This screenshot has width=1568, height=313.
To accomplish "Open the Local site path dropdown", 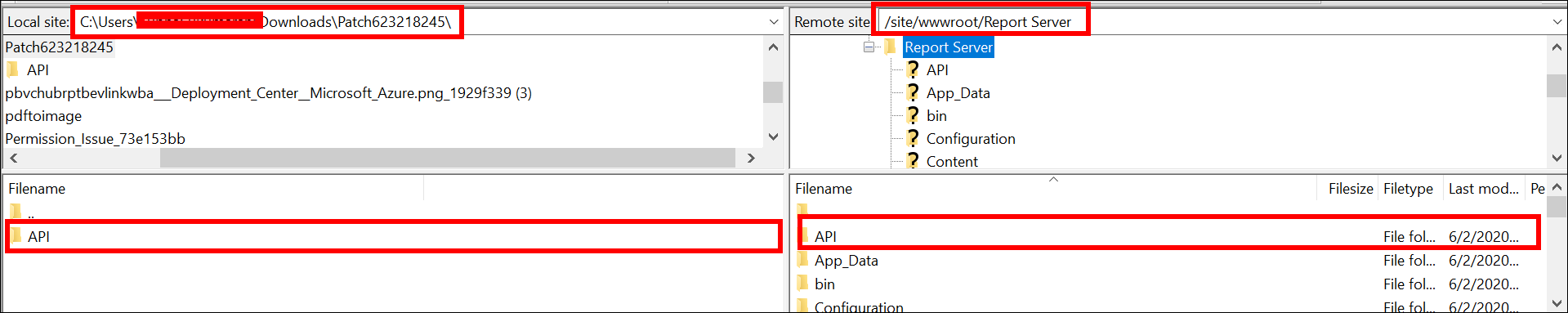I will pyautogui.click(x=774, y=22).
